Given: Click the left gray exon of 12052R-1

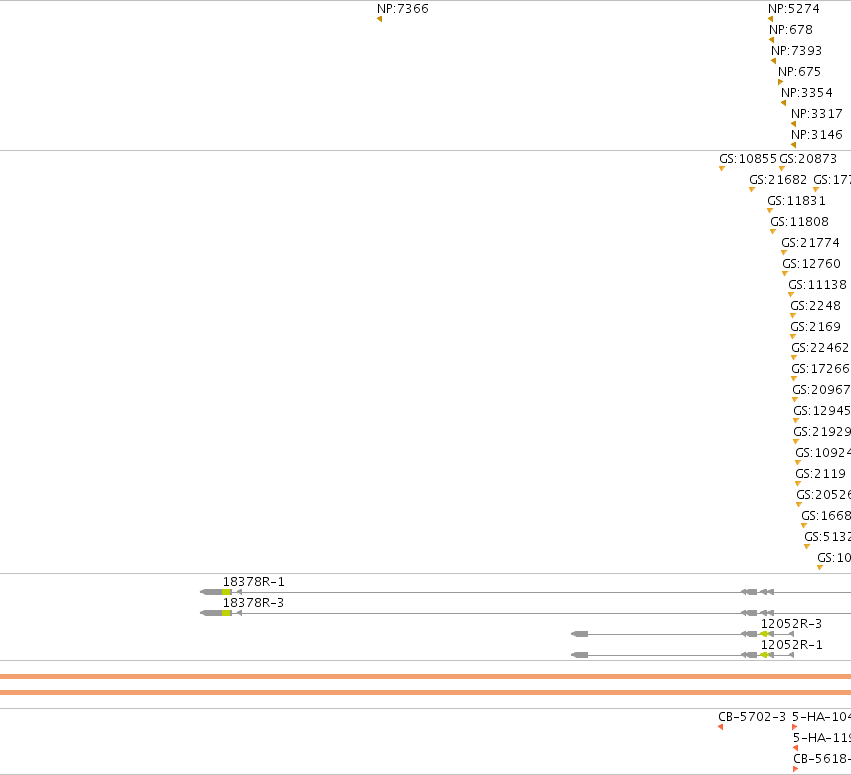Looking at the screenshot, I should [580, 655].
